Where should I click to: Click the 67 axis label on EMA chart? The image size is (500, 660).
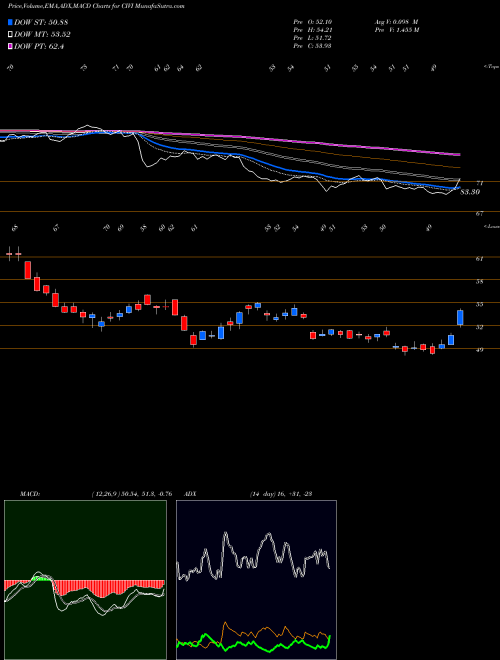pos(479,214)
